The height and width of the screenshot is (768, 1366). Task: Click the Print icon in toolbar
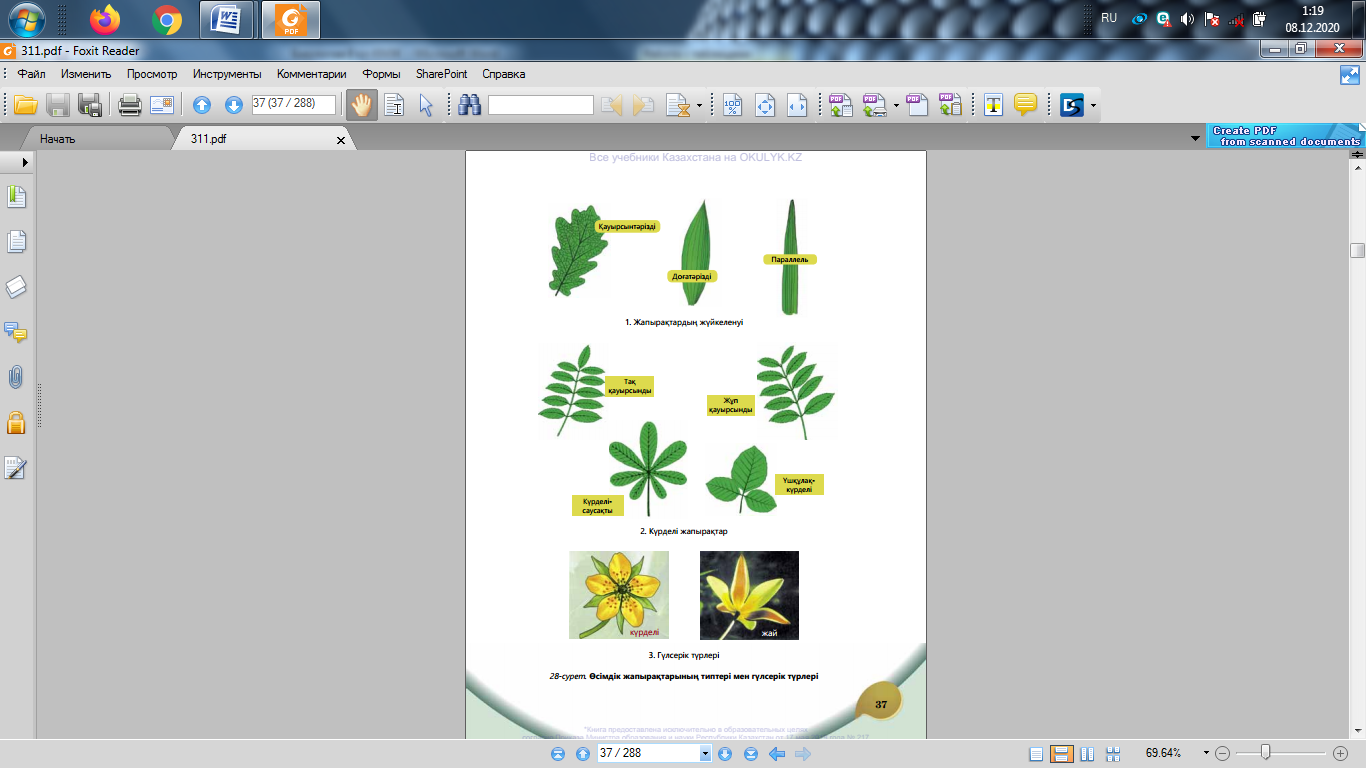[x=130, y=104]
